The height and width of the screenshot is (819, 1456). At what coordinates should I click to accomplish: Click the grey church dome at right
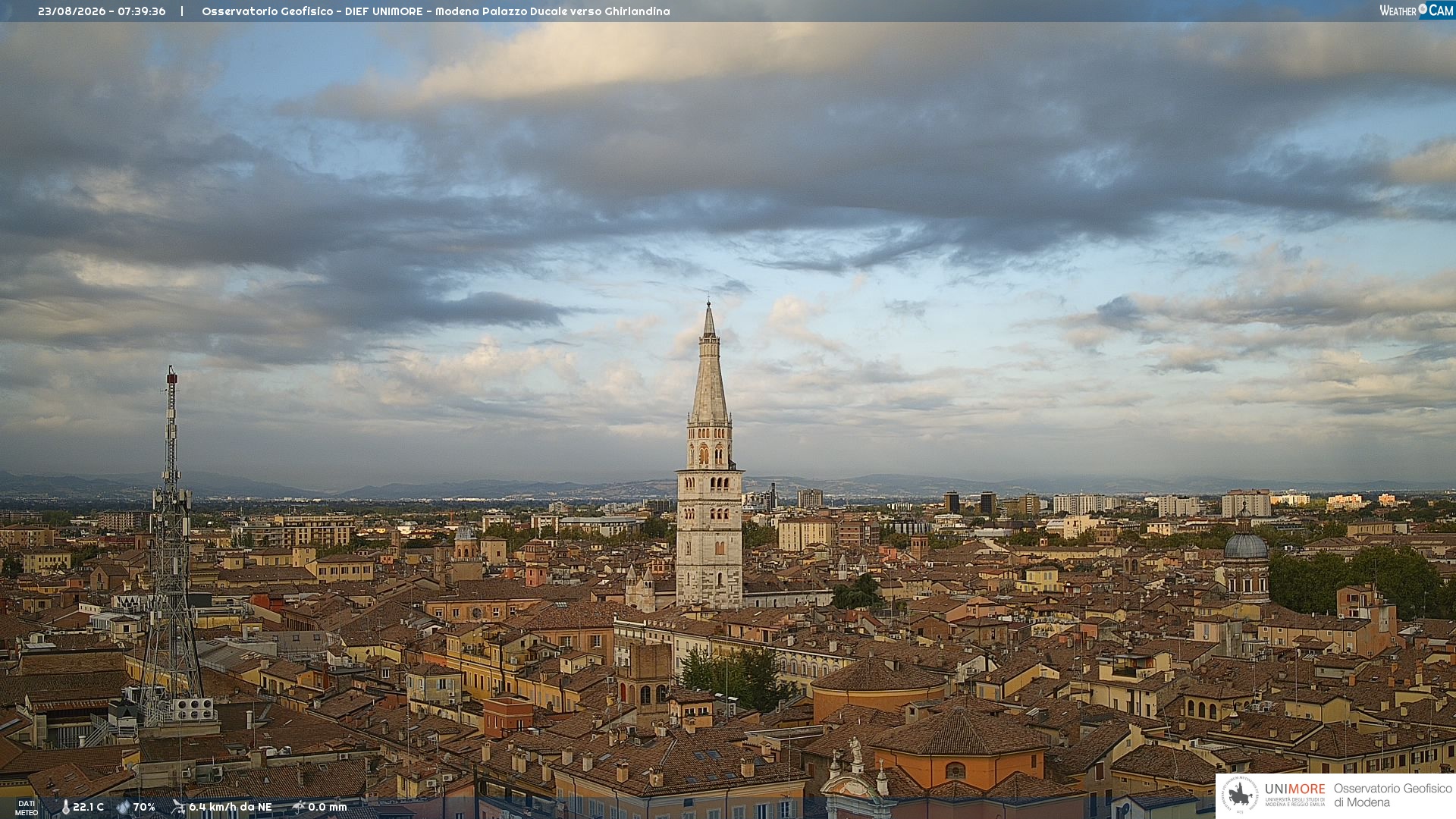point(1246,544)
